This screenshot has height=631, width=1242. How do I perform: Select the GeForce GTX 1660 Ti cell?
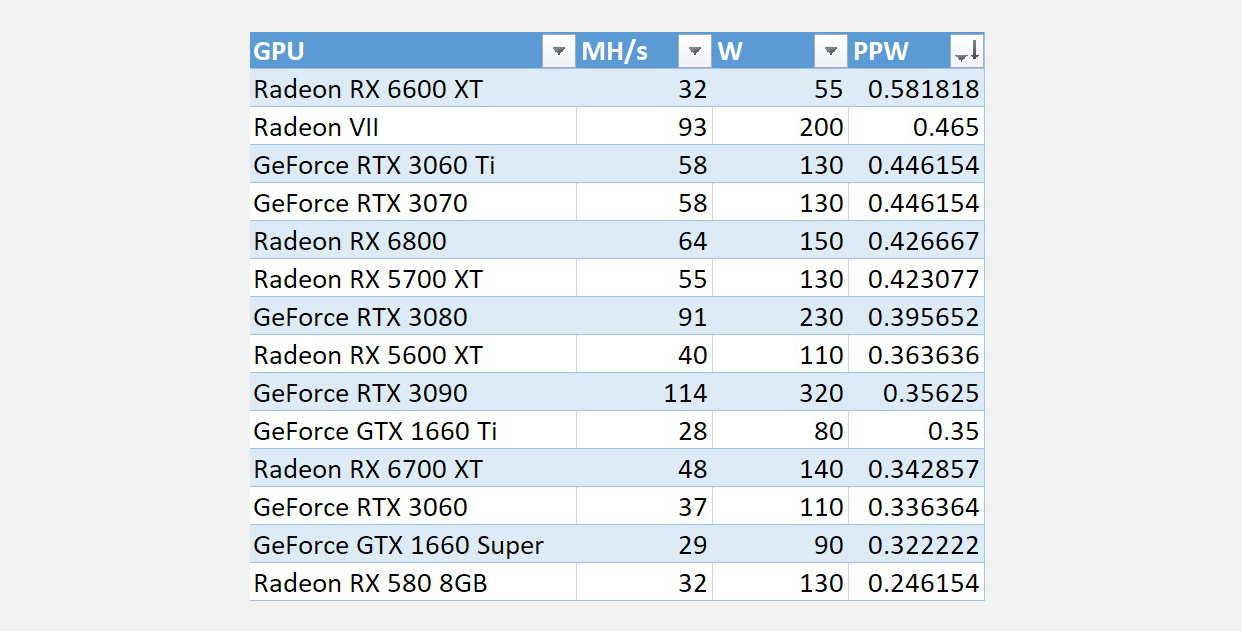[413, 431]
